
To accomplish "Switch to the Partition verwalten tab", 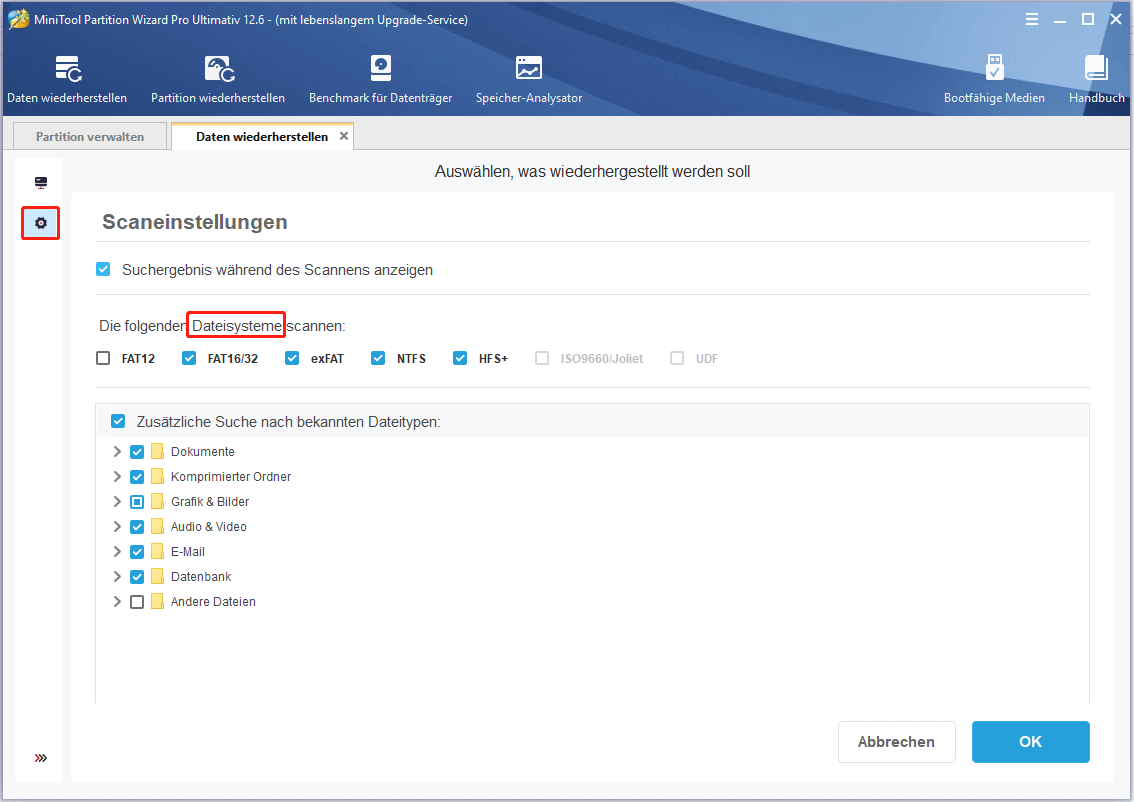I will click(90, 137).
